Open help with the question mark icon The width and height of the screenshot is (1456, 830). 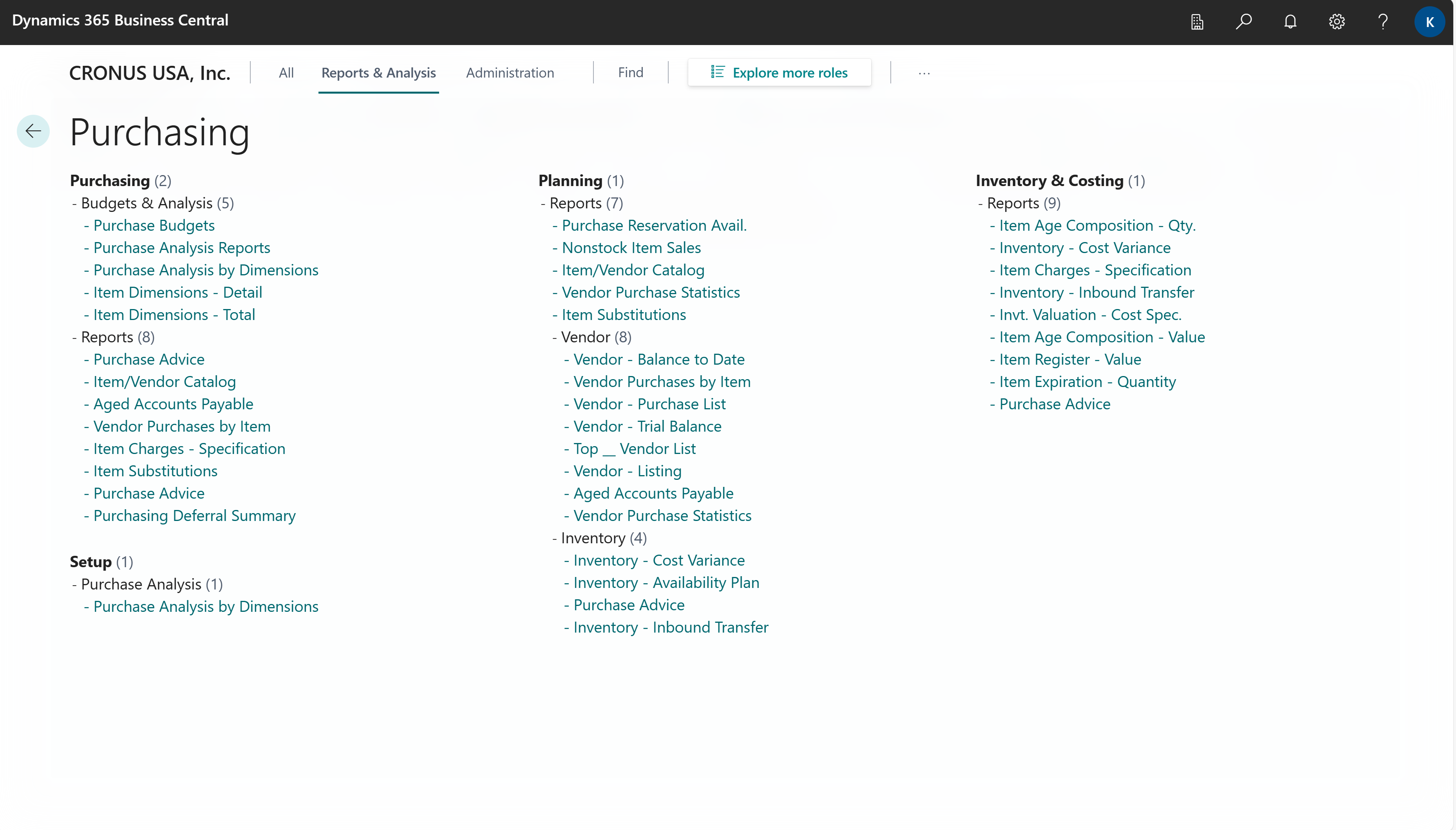point(1382,22)
